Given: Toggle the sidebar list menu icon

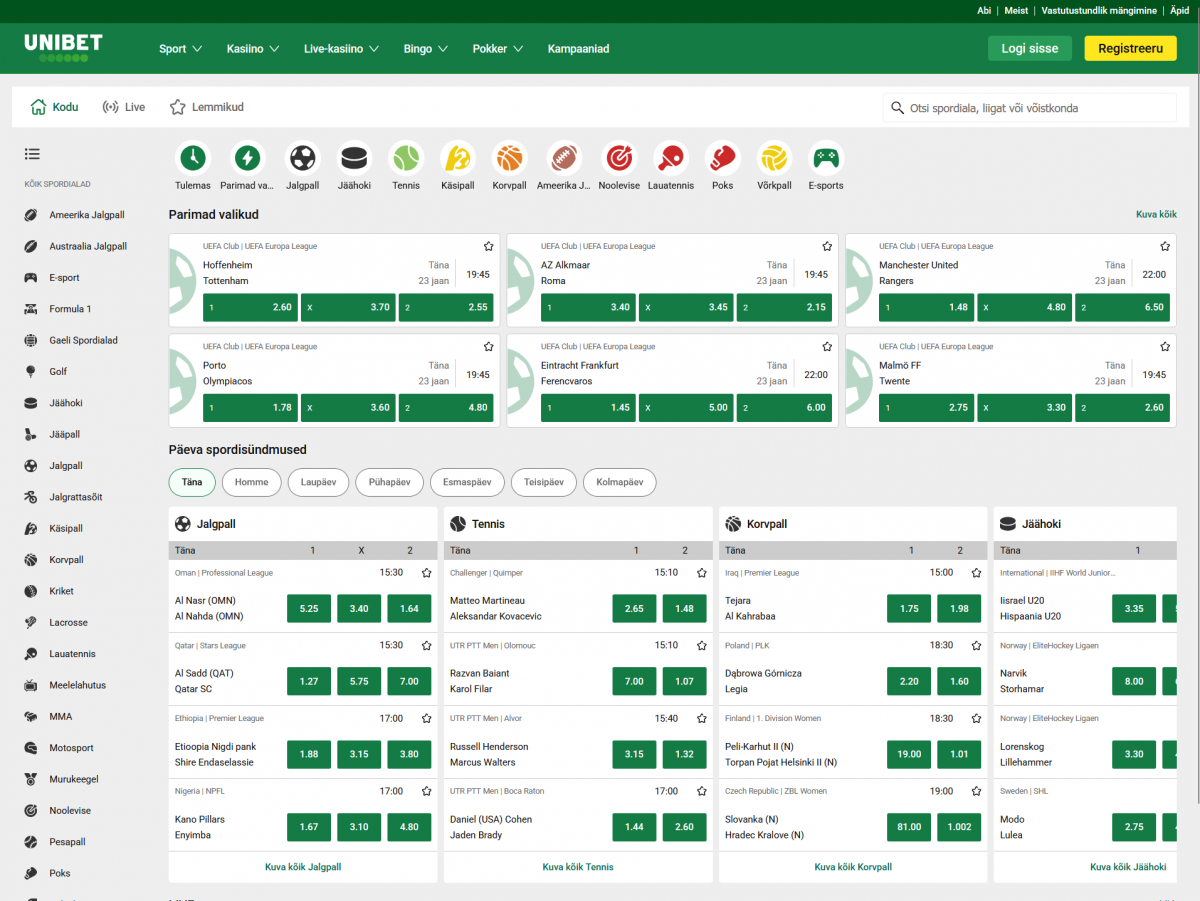Looking at the screenshot, I should coord(32,154).
